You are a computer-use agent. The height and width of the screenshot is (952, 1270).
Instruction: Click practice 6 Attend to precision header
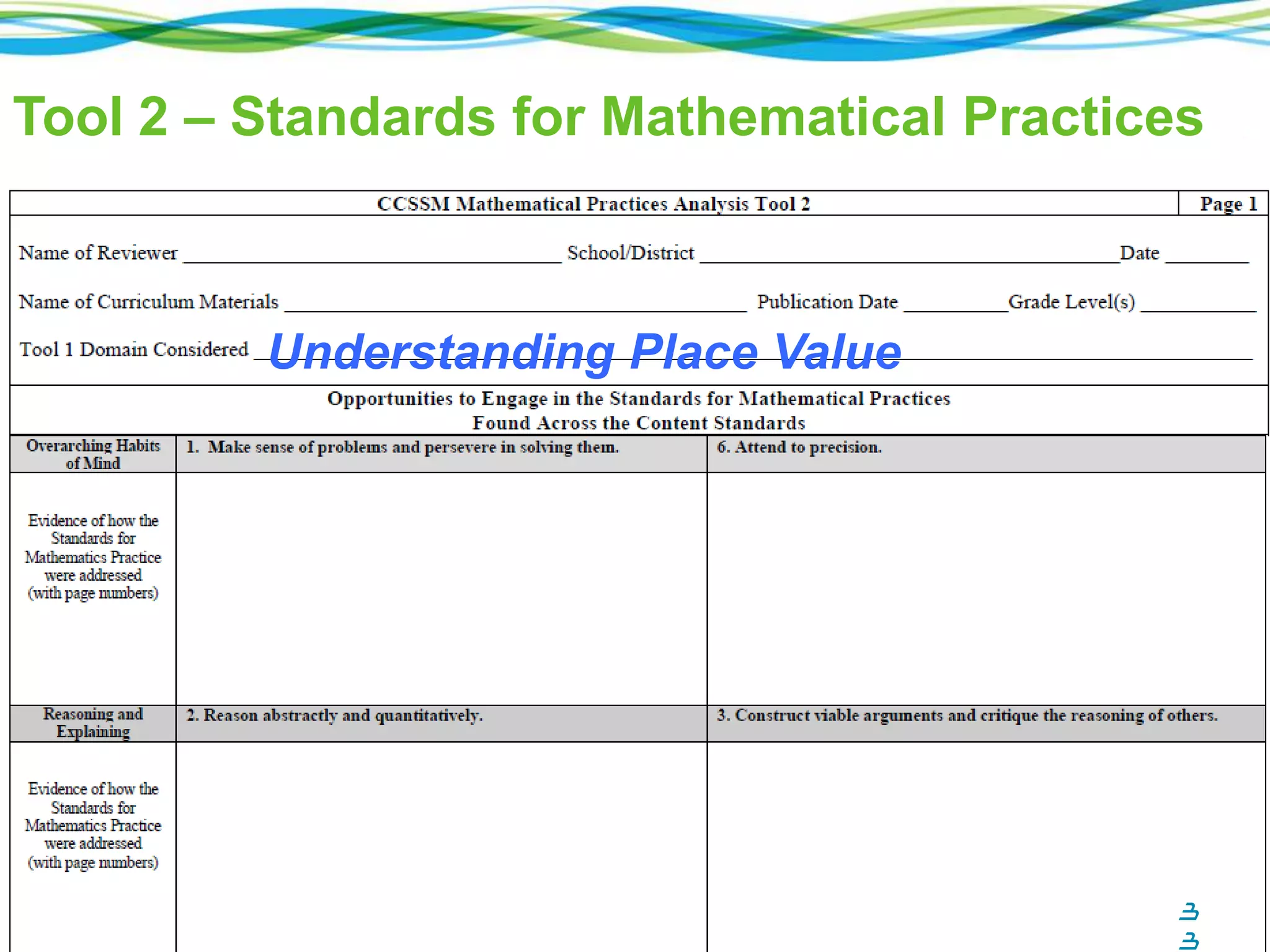point(986,454)
